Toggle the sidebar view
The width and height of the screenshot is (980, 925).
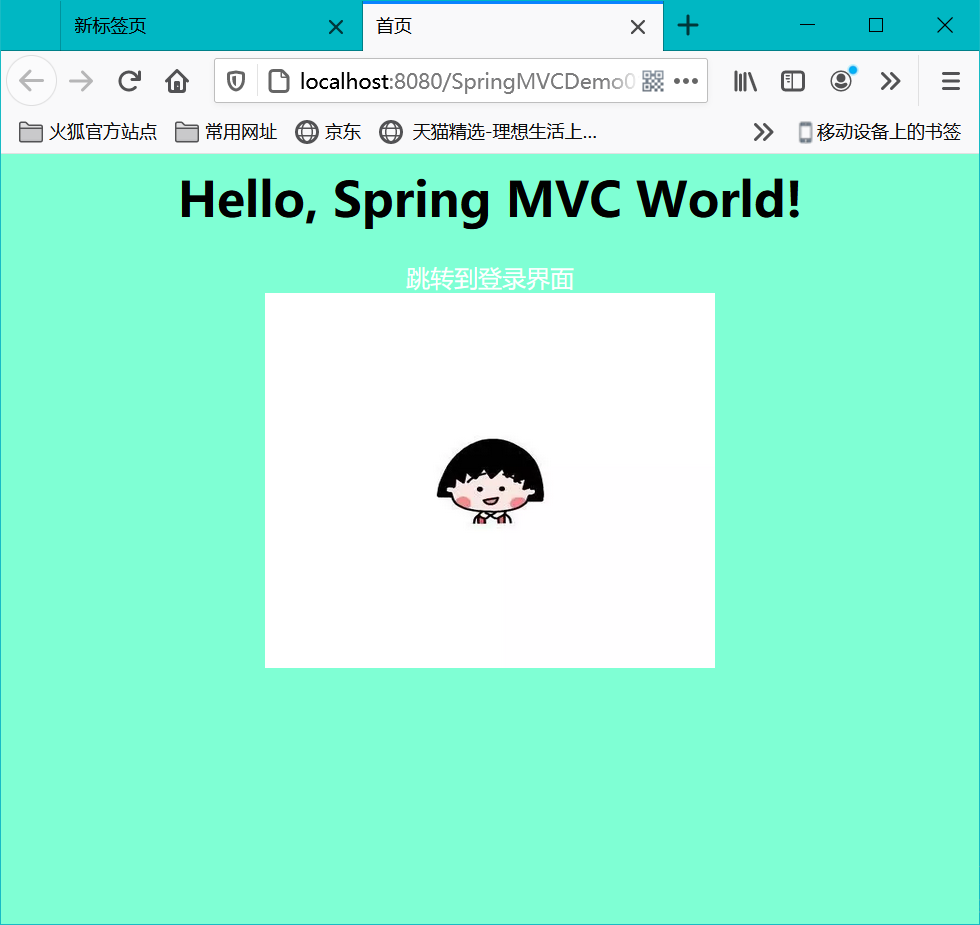coord(792,81)
